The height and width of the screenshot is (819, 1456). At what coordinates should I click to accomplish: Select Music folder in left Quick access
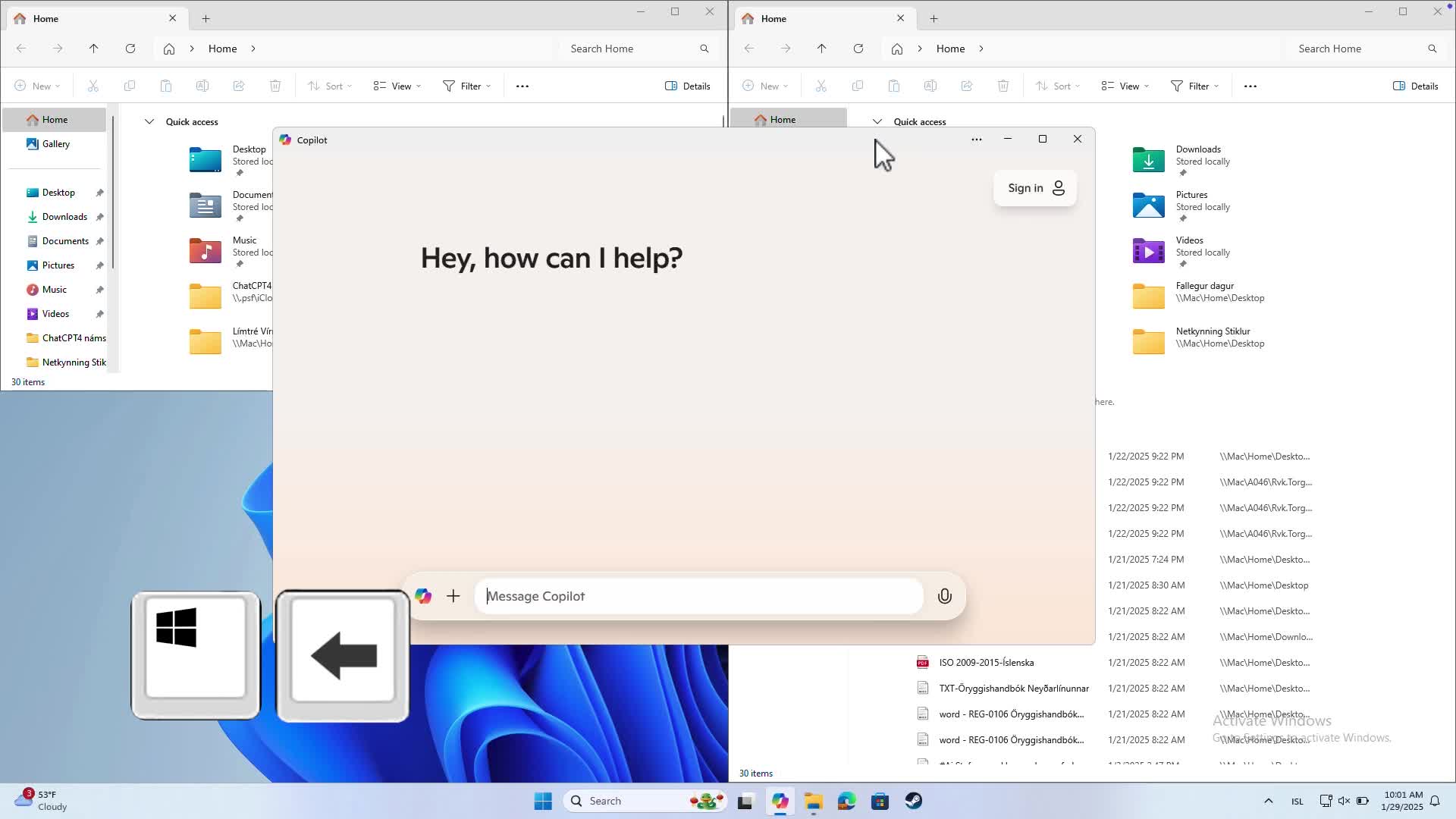click(229, 250)
